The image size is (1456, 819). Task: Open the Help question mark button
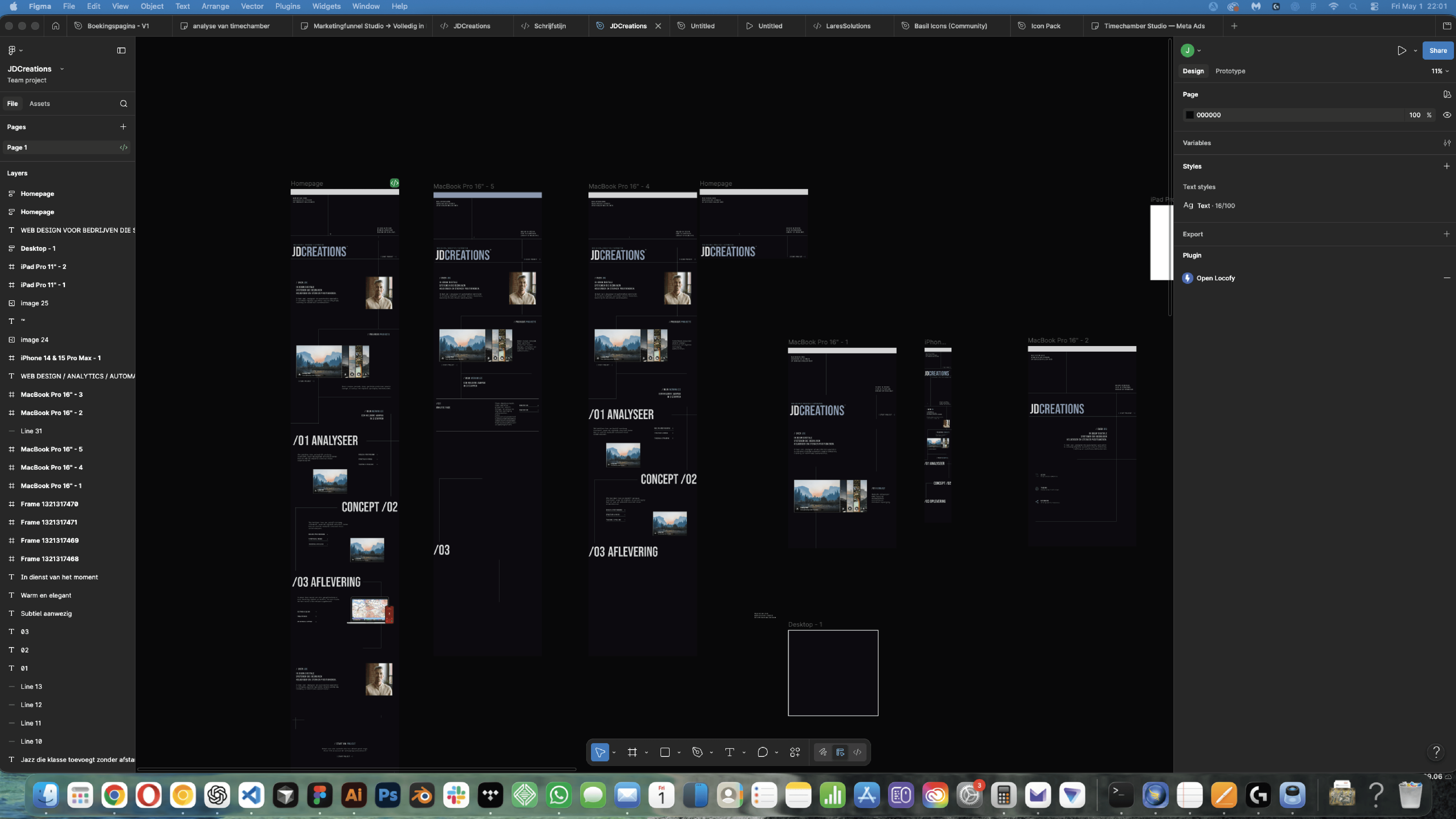(1436, 752)
